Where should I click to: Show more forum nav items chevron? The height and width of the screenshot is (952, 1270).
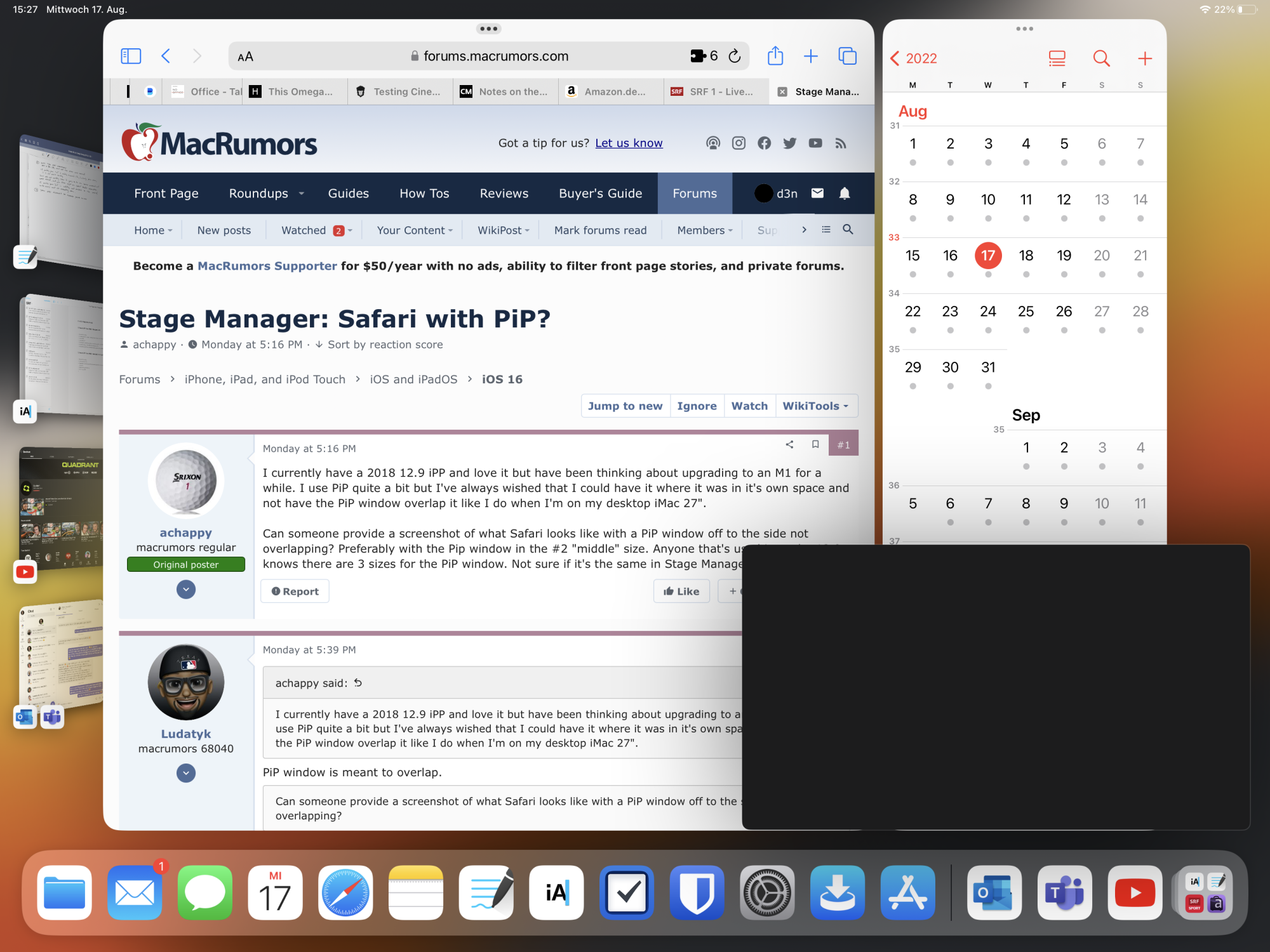[x=804, y=230]
